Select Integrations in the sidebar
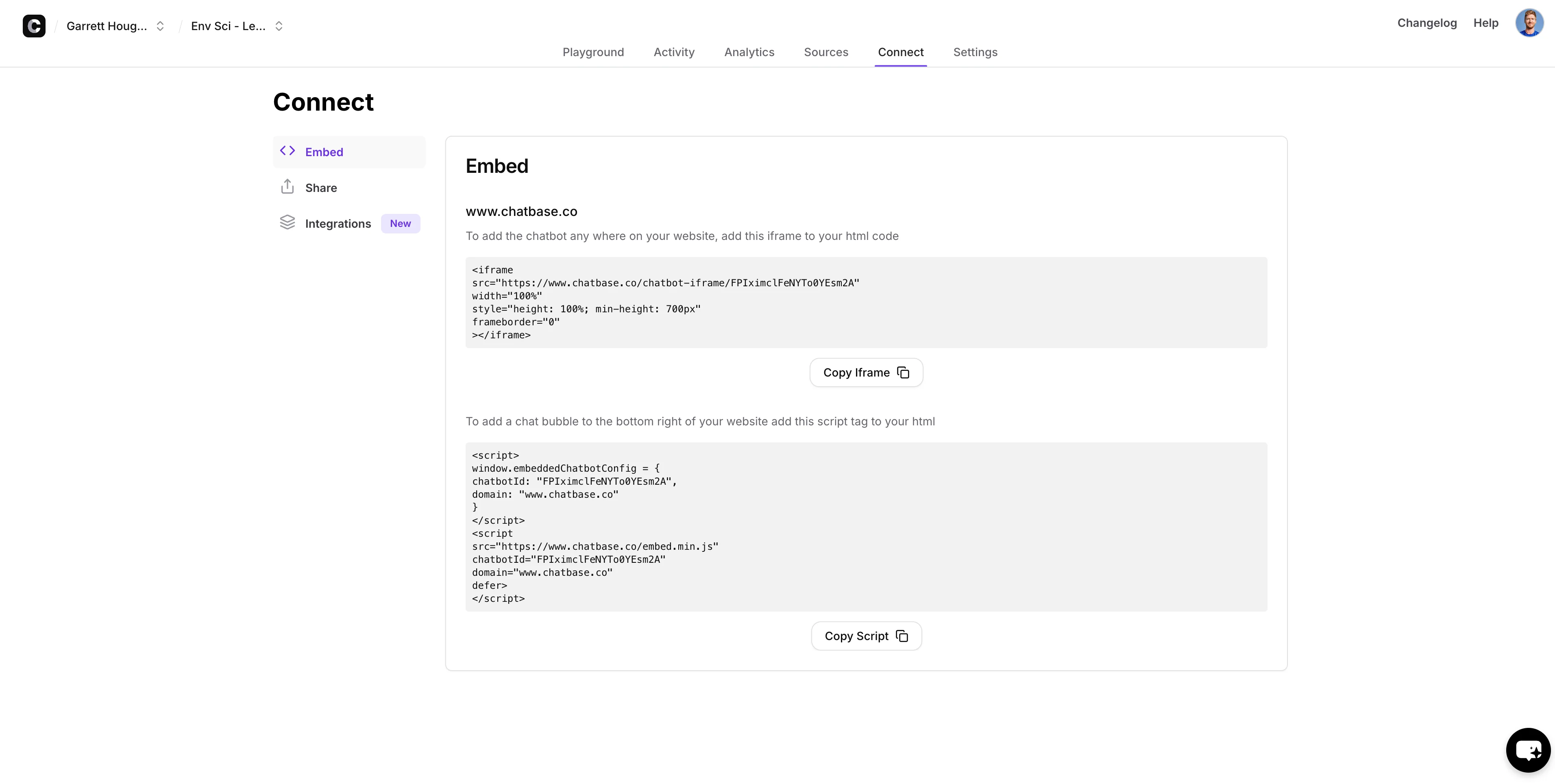The height and width of the screenshot is (784, 1555). [338, 223]
